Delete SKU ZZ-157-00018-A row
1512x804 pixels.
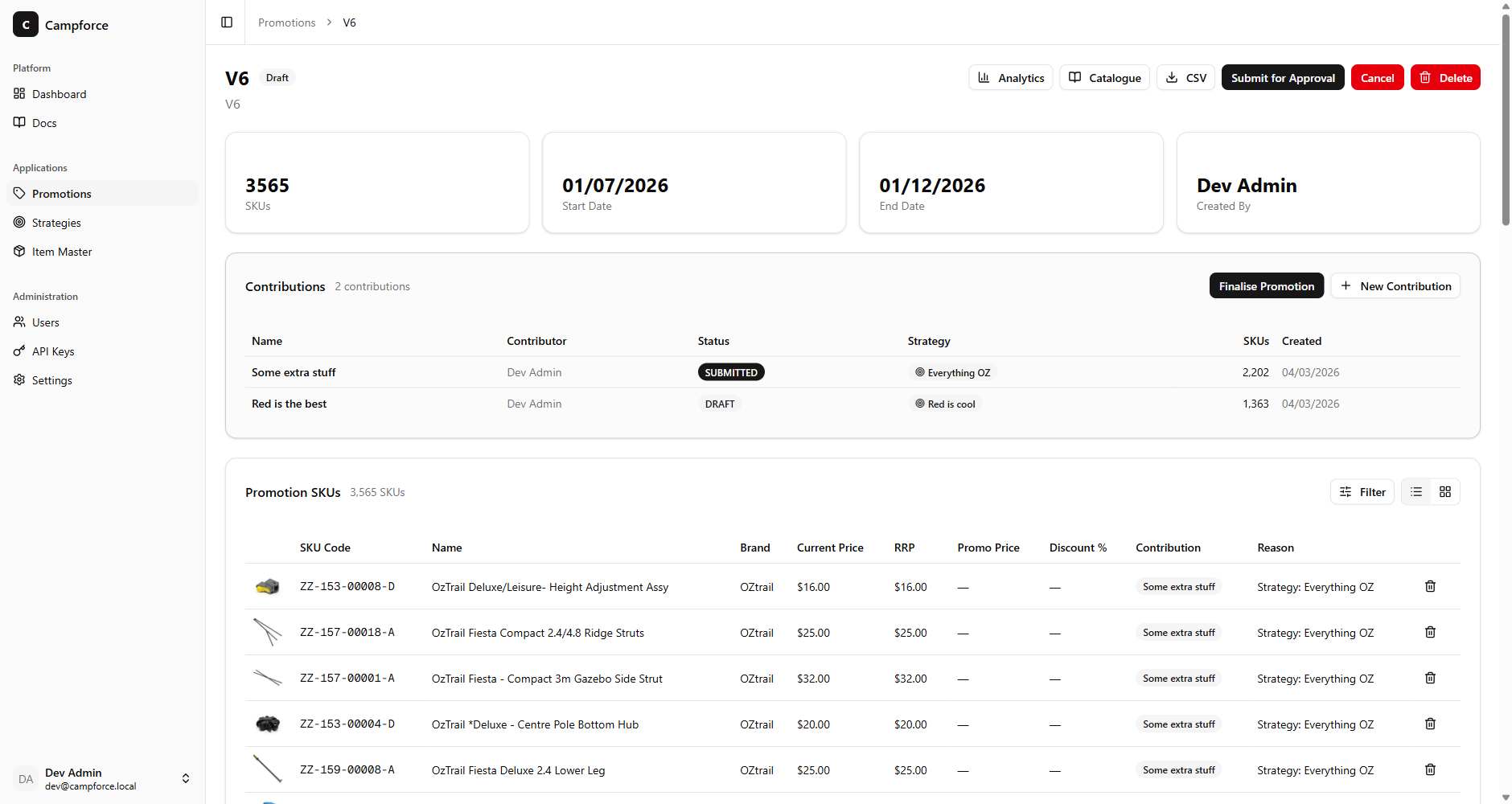[1430, 632]
